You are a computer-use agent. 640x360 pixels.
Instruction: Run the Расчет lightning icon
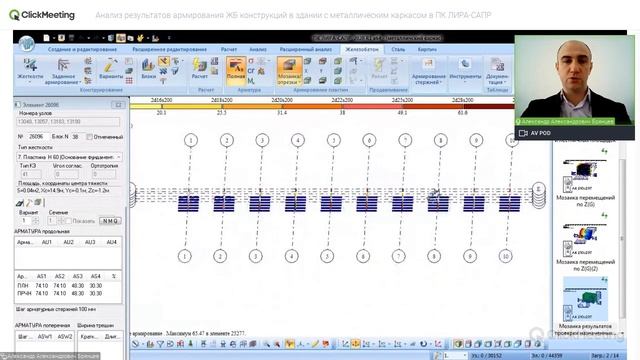[x=200, y=65]
